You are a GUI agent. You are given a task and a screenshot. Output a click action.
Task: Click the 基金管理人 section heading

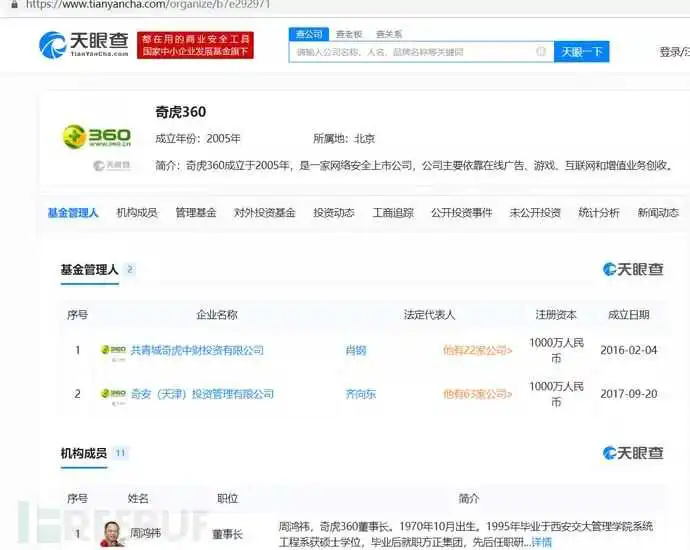89,270
